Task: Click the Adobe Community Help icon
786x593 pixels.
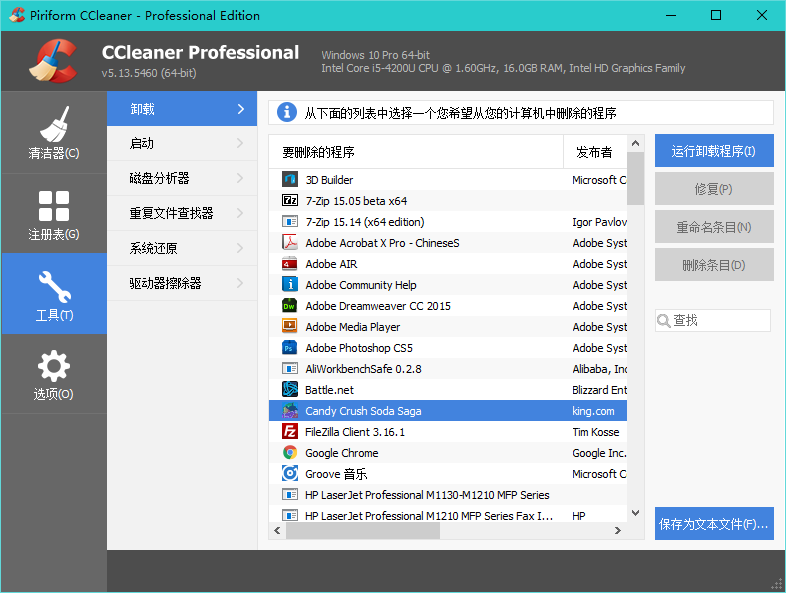Action: pos(290,285)
